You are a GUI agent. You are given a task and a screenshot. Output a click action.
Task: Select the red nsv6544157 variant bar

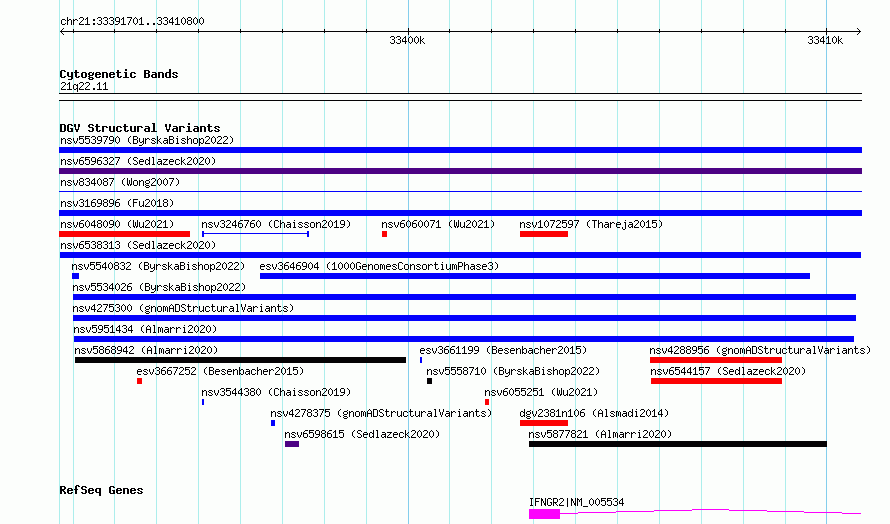coord(716,381)
